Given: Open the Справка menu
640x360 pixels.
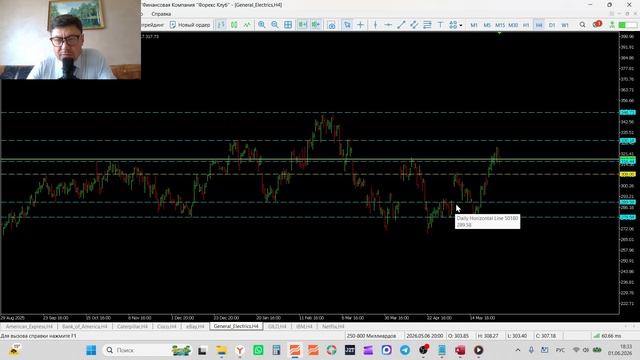Looking at the screenshot, I should (x=161, y=14).
